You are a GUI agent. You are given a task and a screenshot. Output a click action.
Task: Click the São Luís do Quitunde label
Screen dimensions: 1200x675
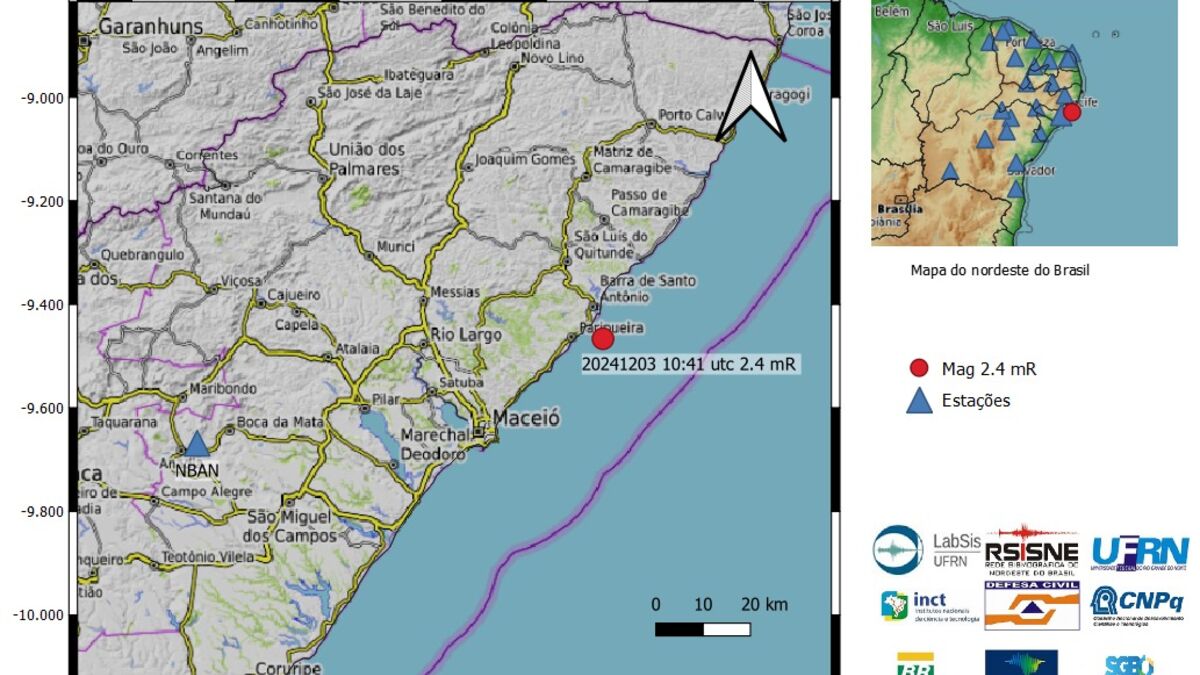pos(611,243)
